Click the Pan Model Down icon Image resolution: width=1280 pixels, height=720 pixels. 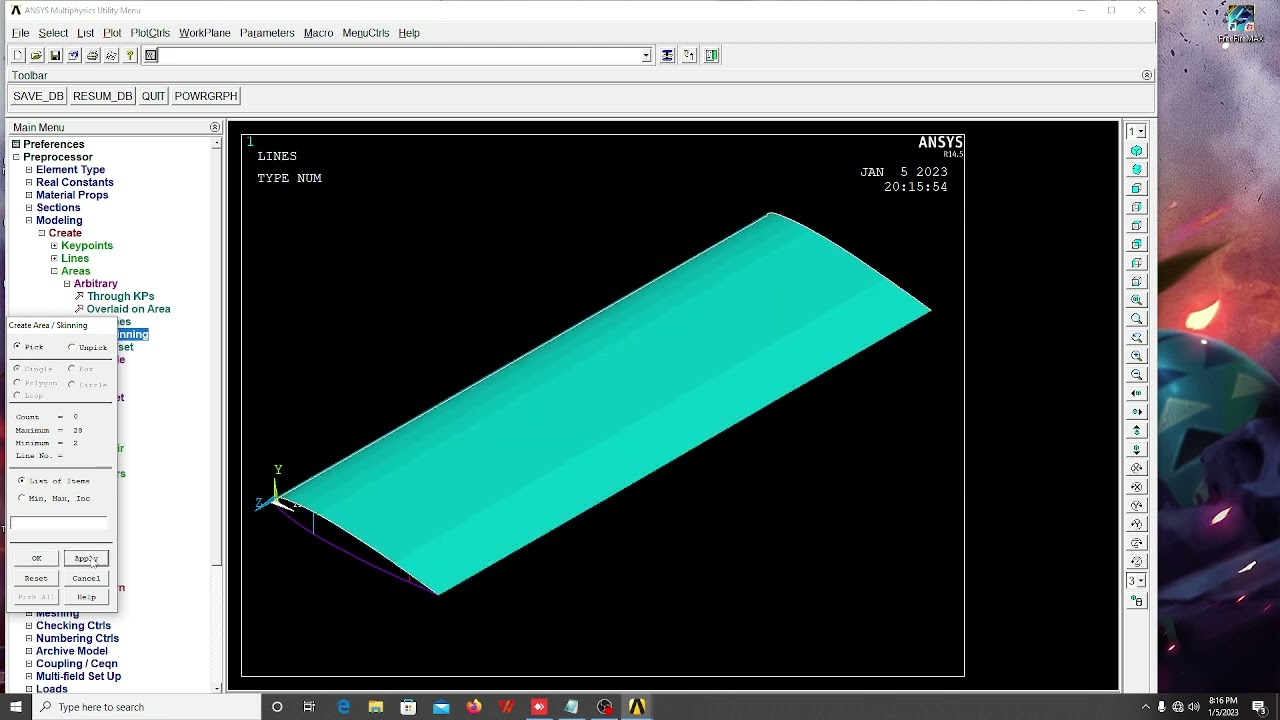click(1137, 450)
